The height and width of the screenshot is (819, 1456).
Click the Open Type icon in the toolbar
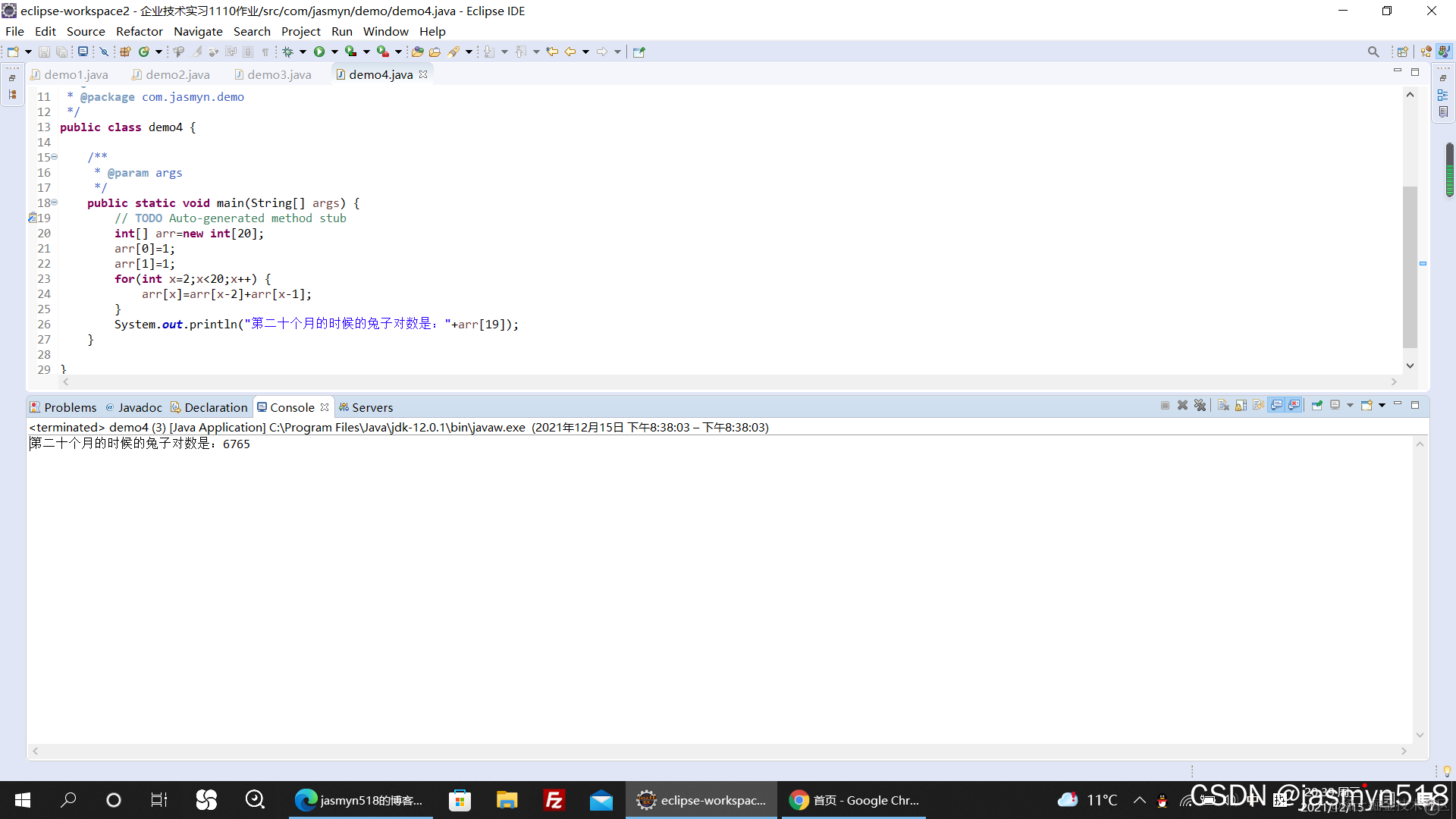coord(418,52)
